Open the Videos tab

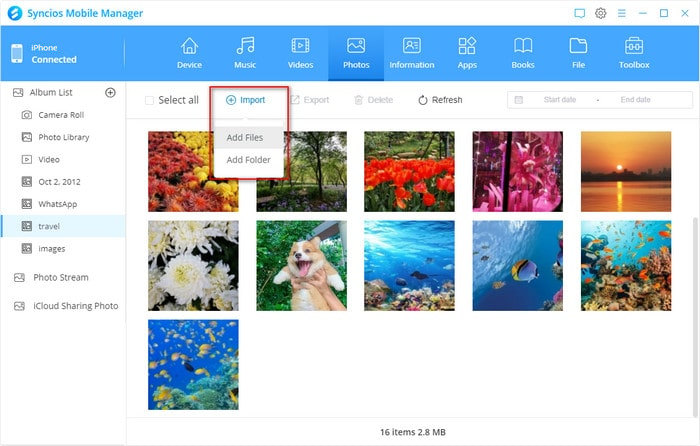pos(300,54)
